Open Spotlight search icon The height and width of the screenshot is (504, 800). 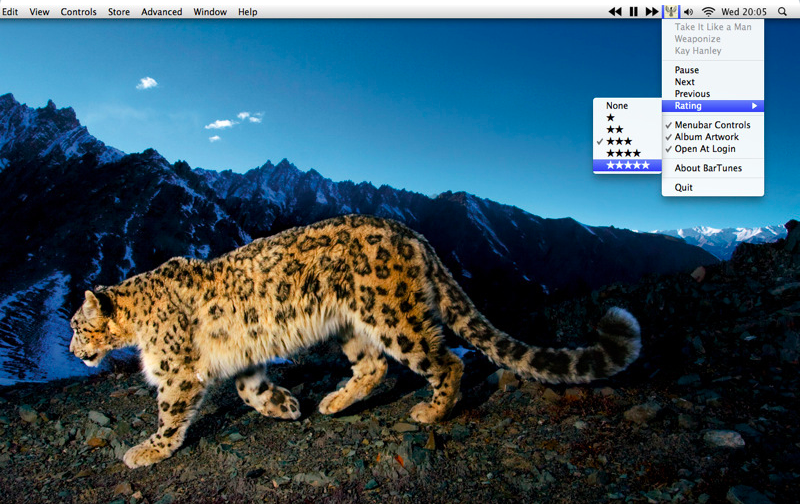click(782, 11)
